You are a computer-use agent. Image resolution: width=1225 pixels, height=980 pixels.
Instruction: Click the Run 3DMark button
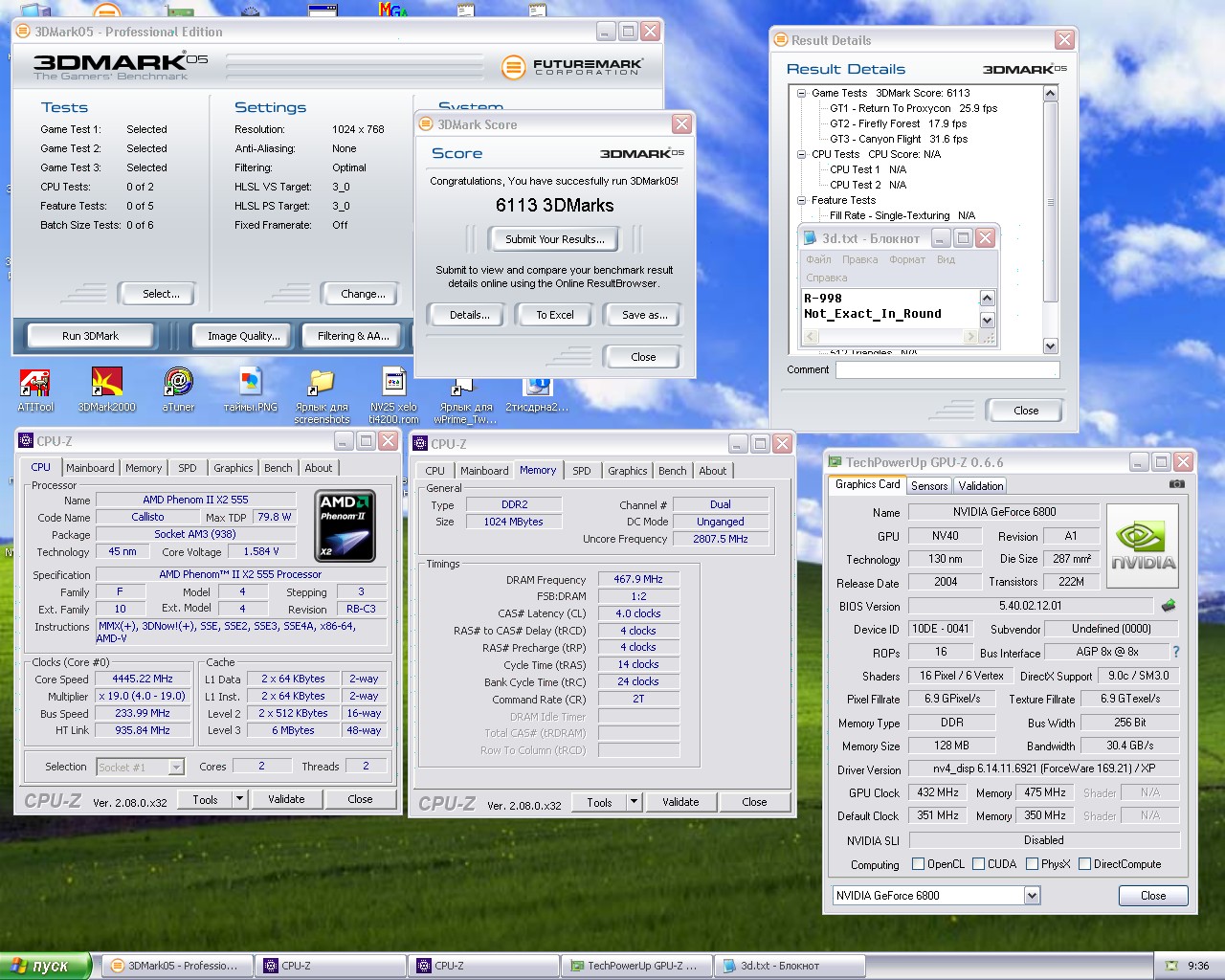point(91,336)
